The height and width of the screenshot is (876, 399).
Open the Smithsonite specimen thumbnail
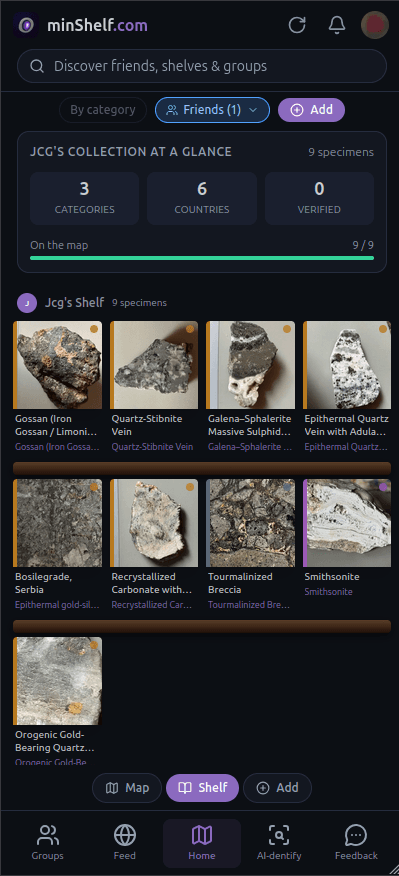346,523
